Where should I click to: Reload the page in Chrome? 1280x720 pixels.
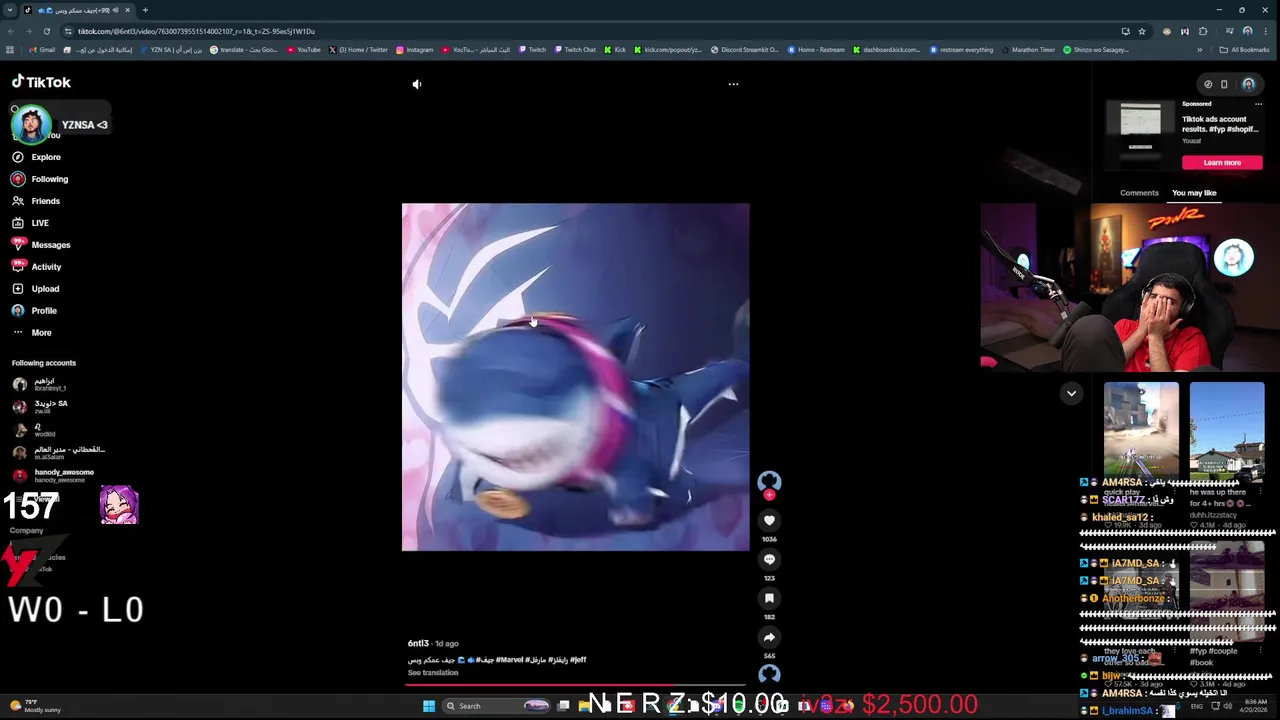coord(46,31)
